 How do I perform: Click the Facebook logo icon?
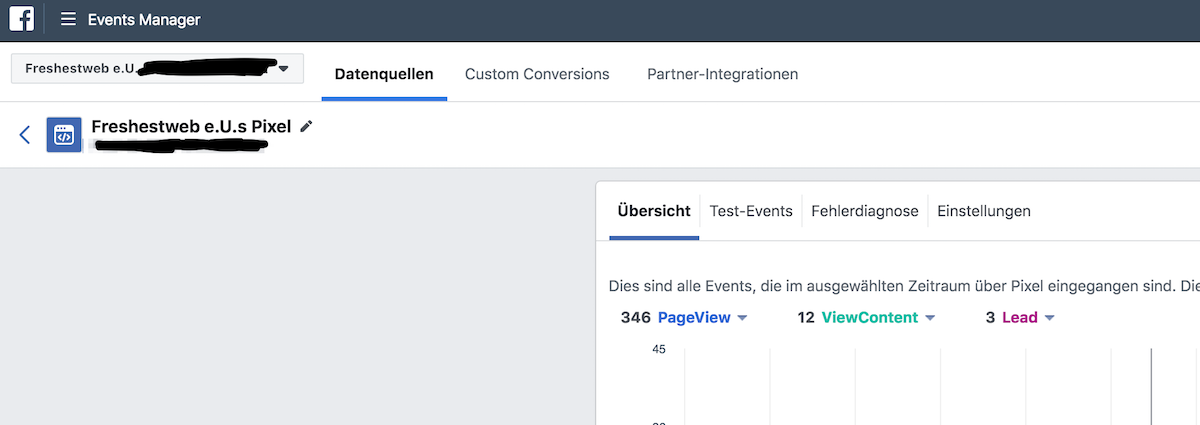pos(21,19)
